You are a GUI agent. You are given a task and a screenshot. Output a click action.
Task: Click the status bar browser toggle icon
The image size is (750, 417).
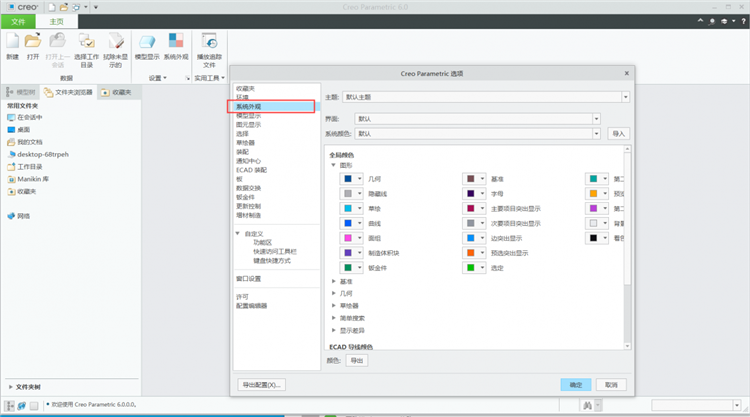click(x=22, y=406)
